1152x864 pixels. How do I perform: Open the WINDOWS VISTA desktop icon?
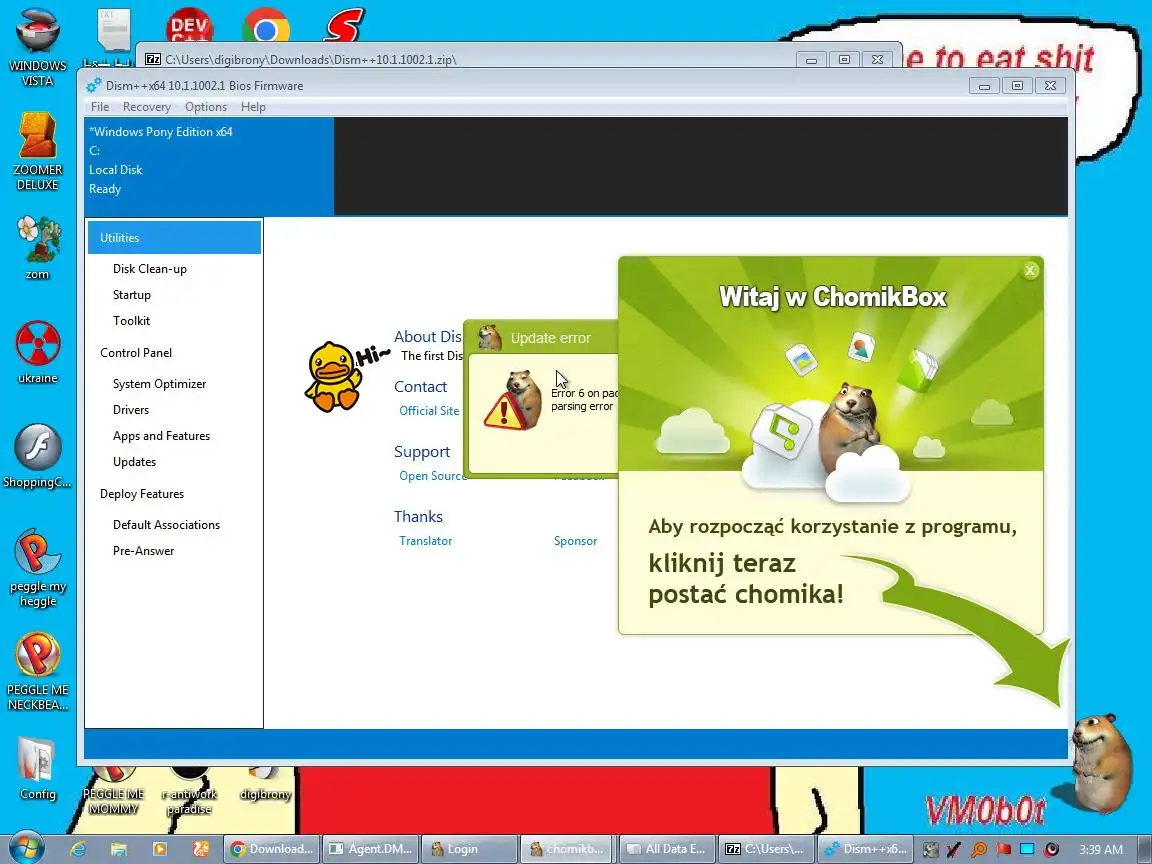[37, 46]
